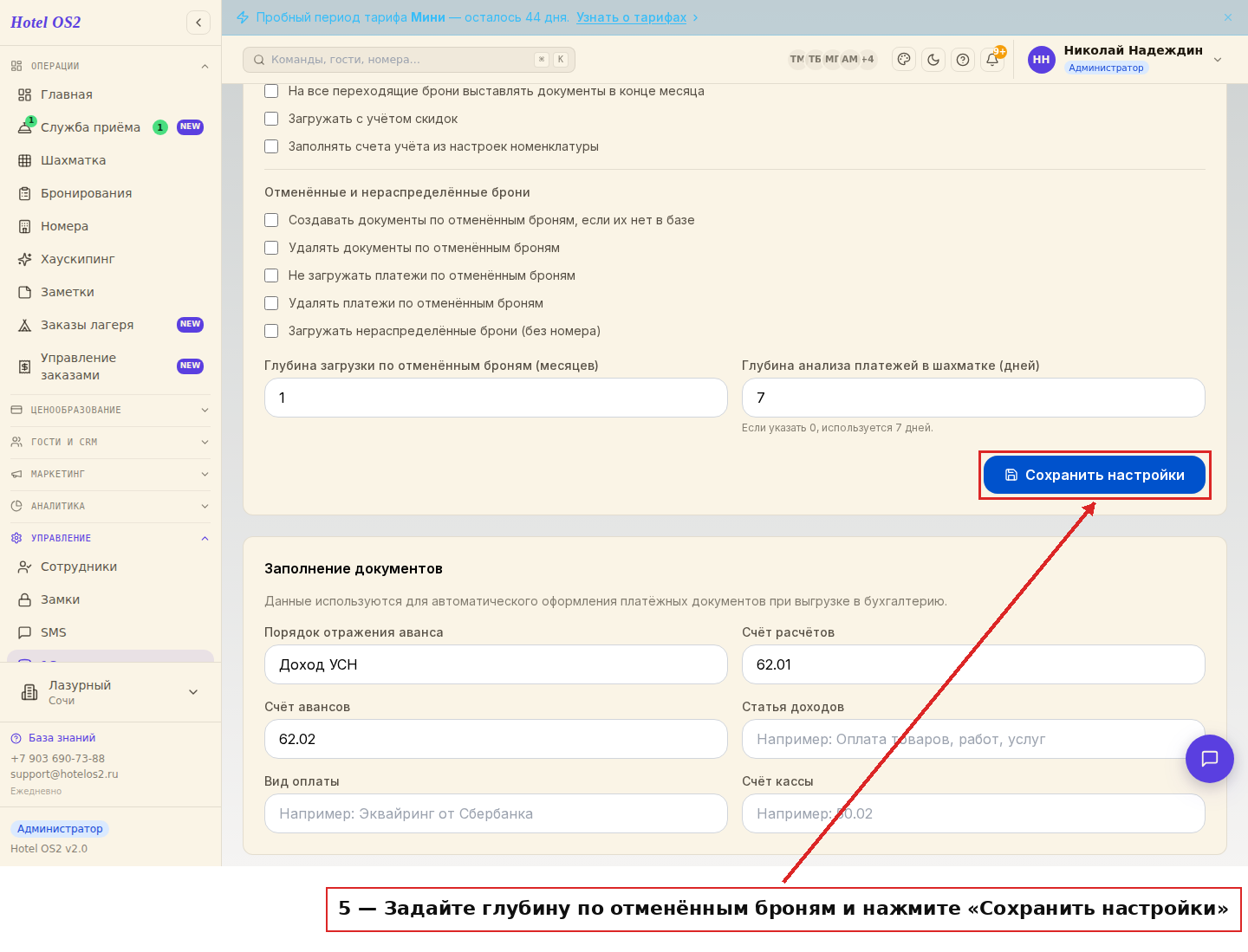Close the trial period banner
The width and height of the screenshot is (1248, 952).
1228,17
